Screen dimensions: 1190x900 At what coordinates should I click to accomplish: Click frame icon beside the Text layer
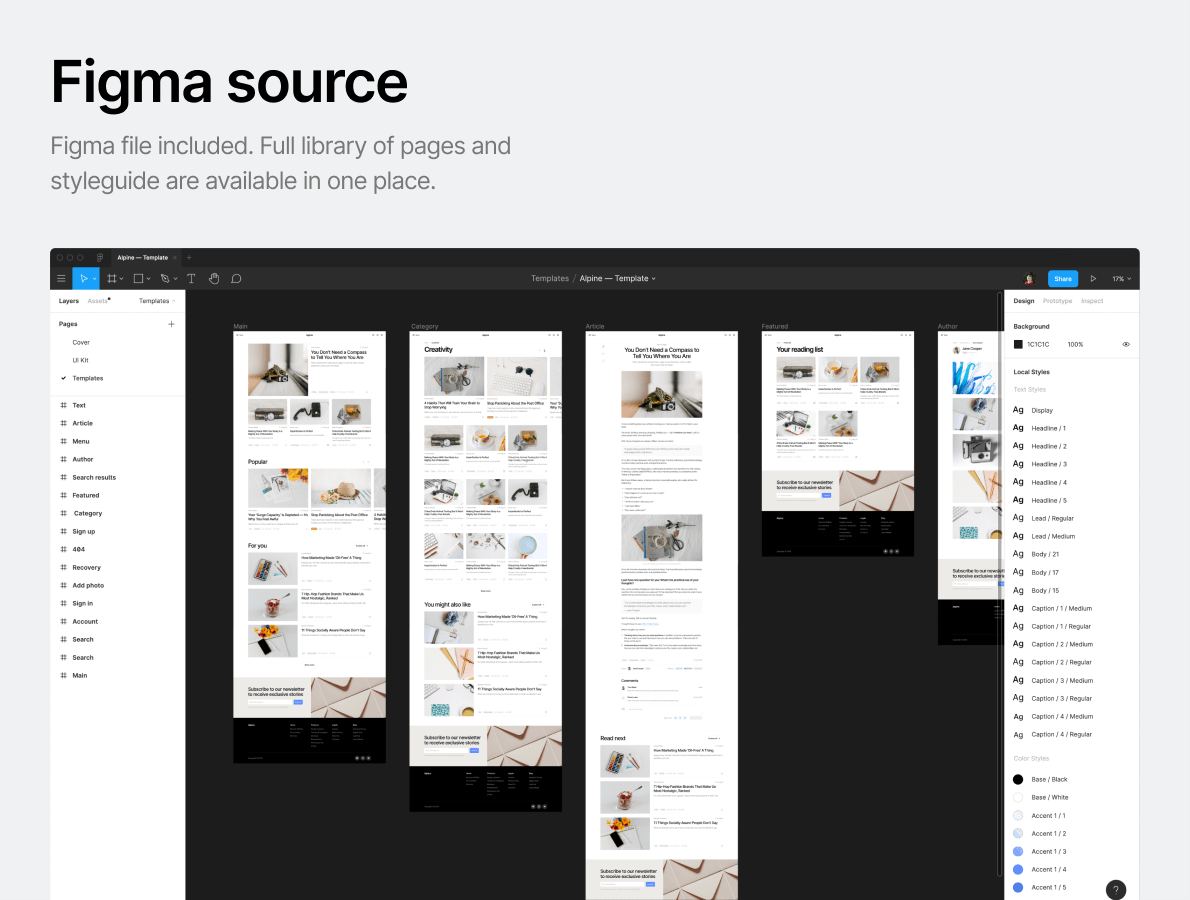pyautogui.click(x=64, y=405)
